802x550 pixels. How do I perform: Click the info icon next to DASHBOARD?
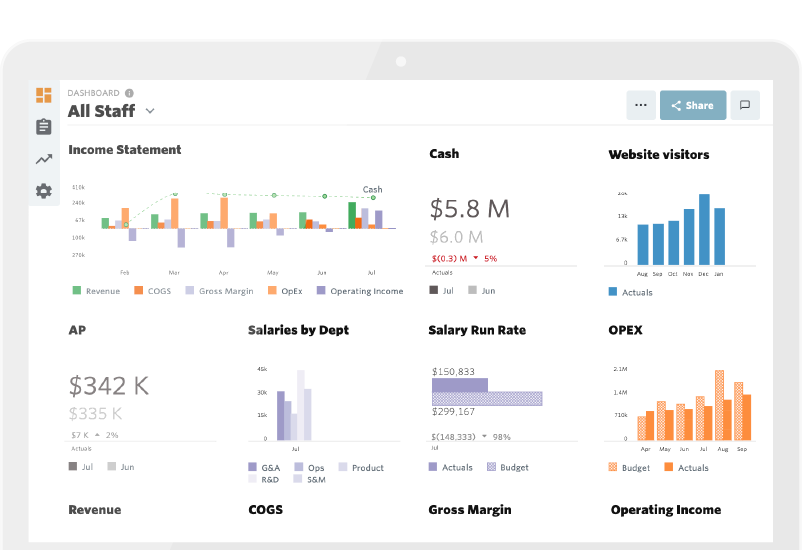[x=129, y=93]
